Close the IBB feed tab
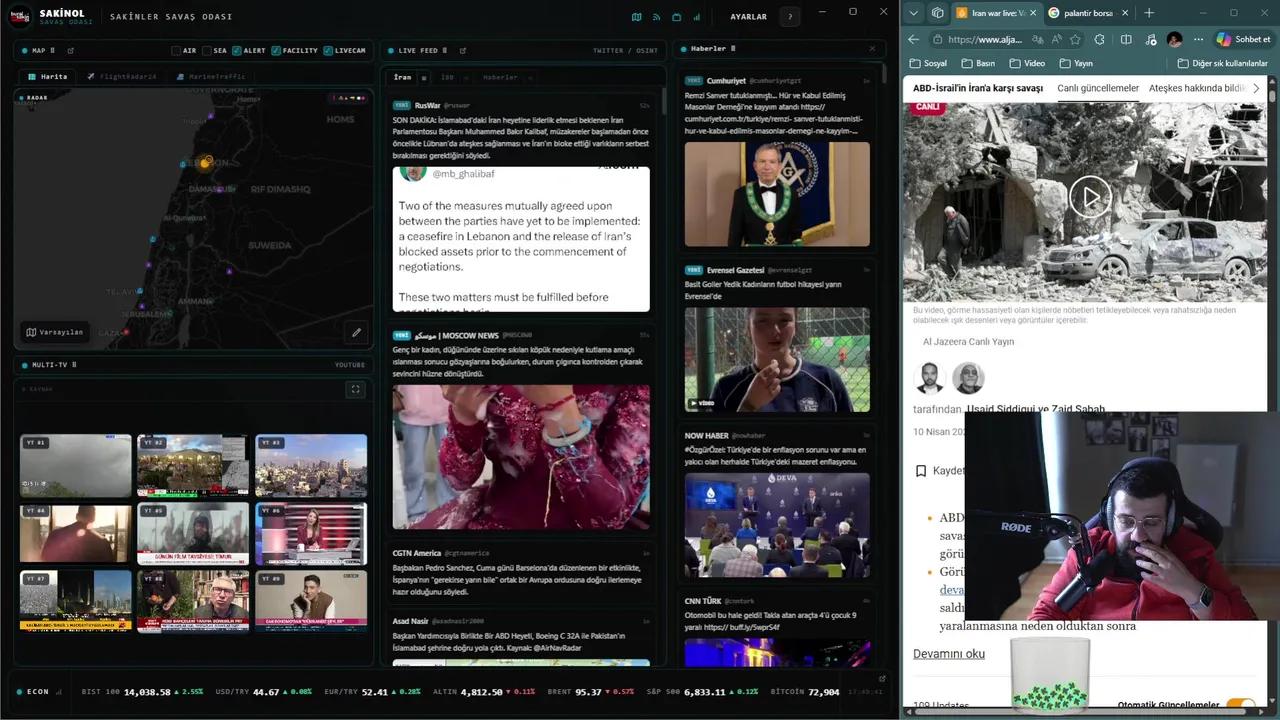1280x720 pixels. pyautogui.click(x=465, y=77)
